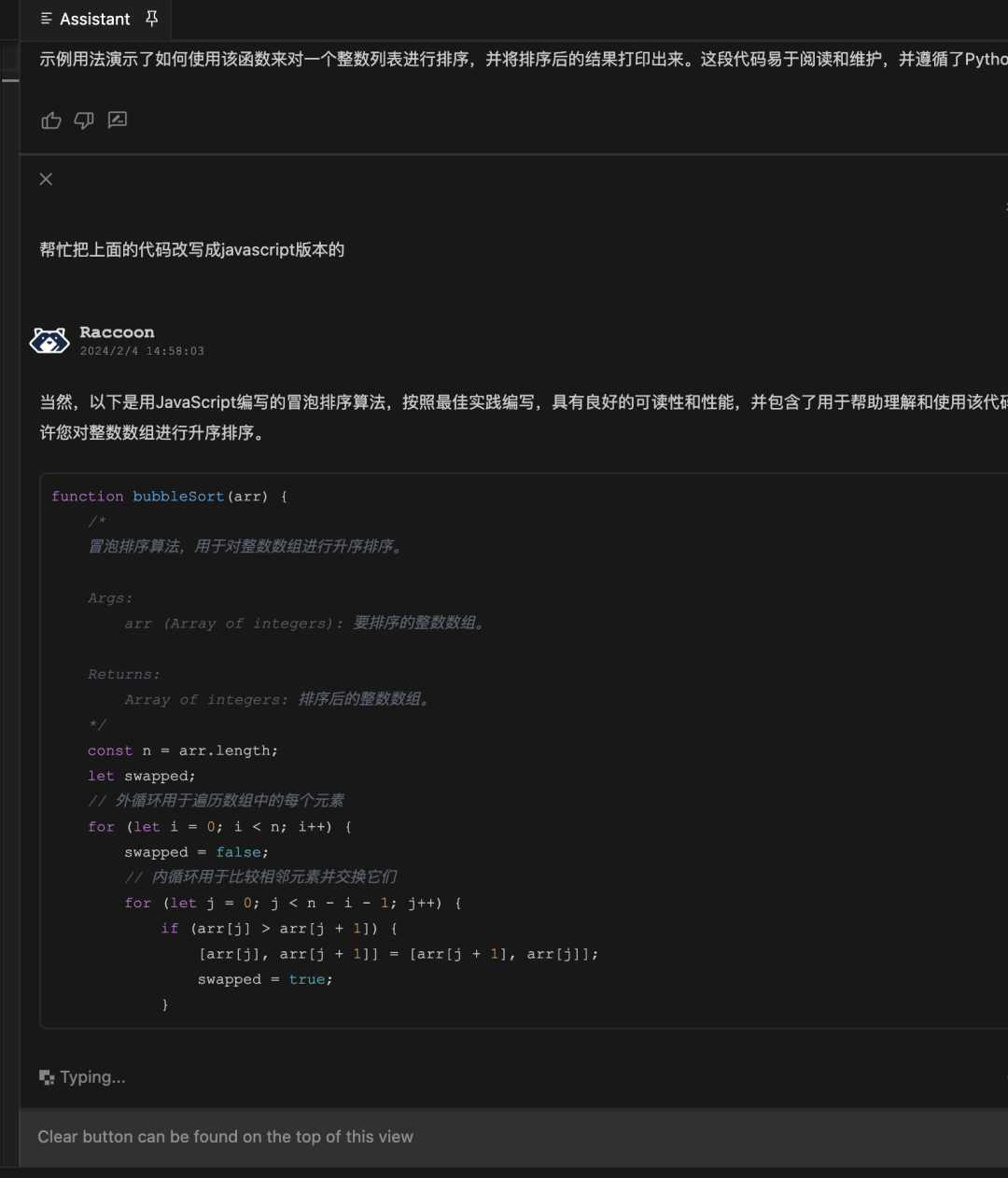Click the '// 外循环用于遍历数组中的每个元素' comment

(x=216, y=801)
